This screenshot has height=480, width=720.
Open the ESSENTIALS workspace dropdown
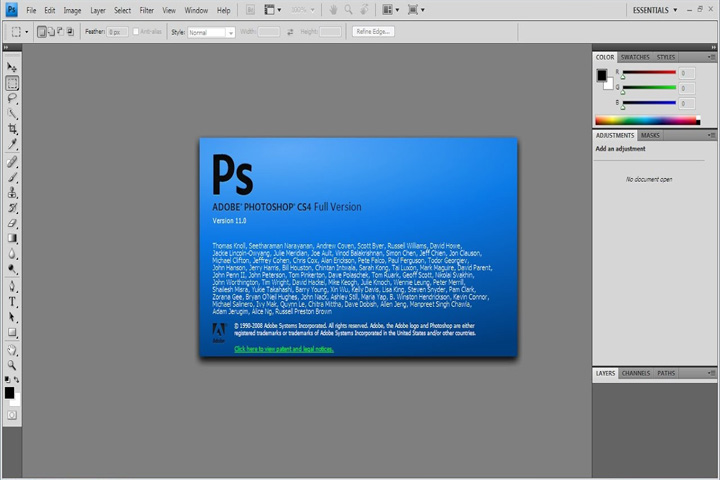coord(654,10)
